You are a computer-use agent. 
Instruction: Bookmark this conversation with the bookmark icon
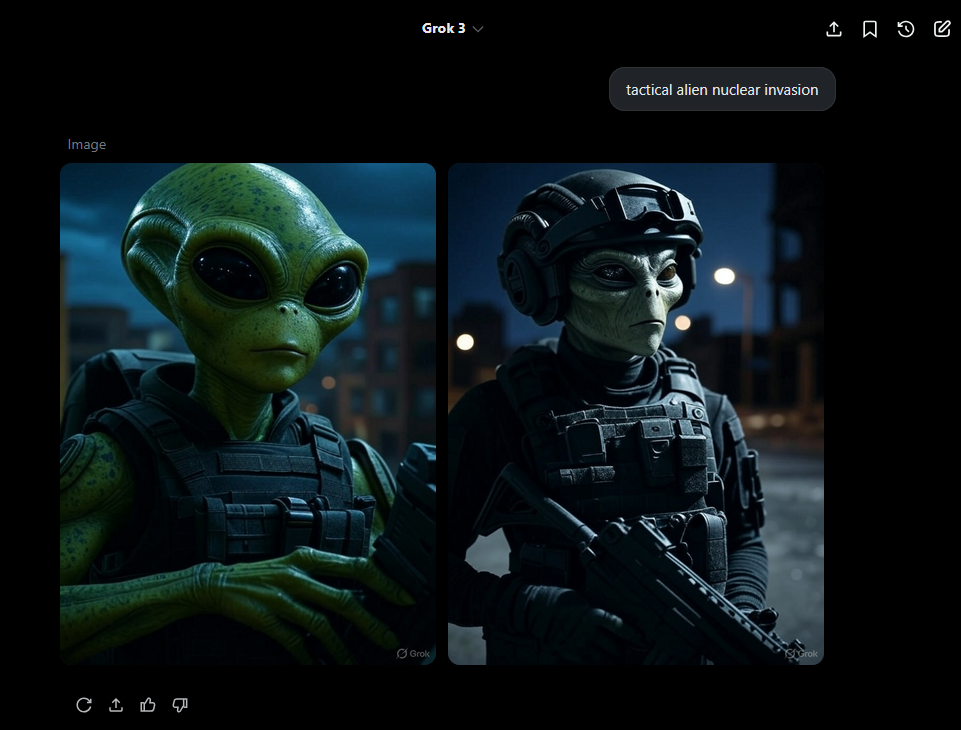(870, 29)
